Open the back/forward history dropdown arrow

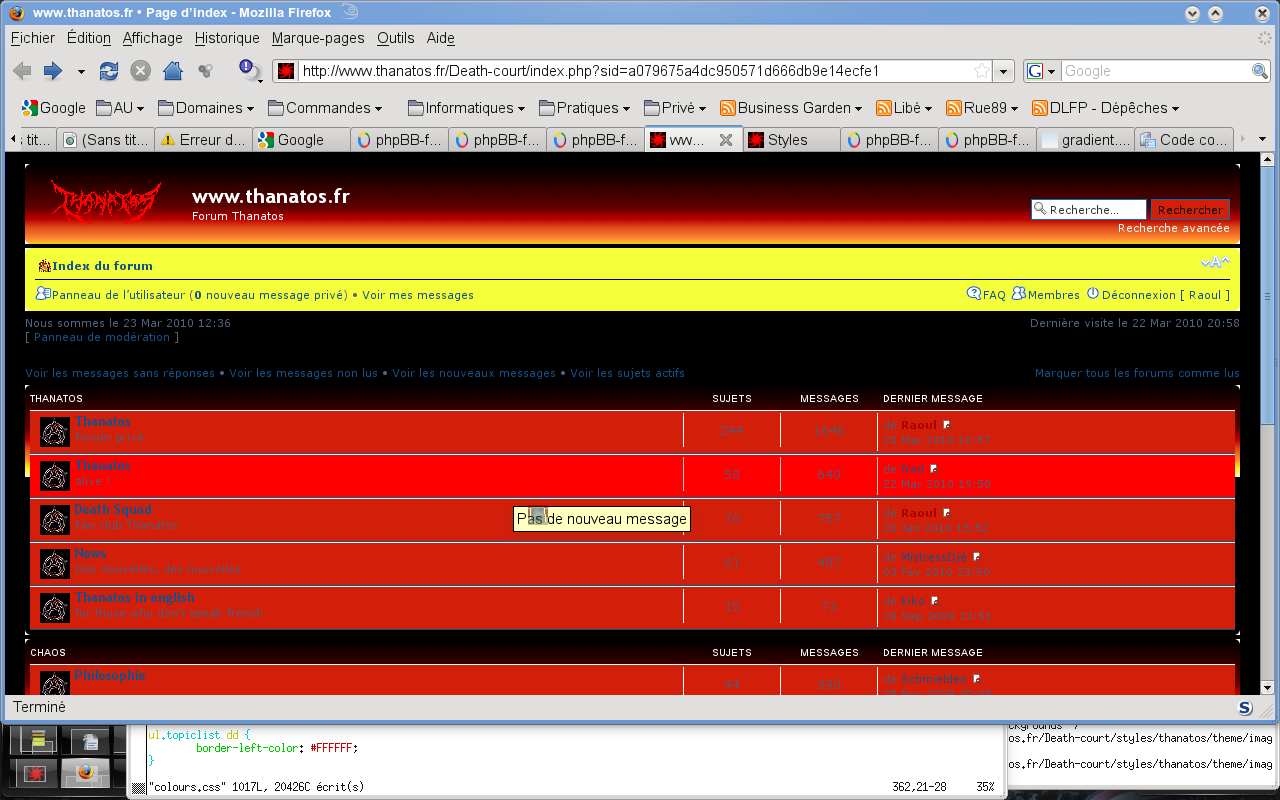coord(81,72)
